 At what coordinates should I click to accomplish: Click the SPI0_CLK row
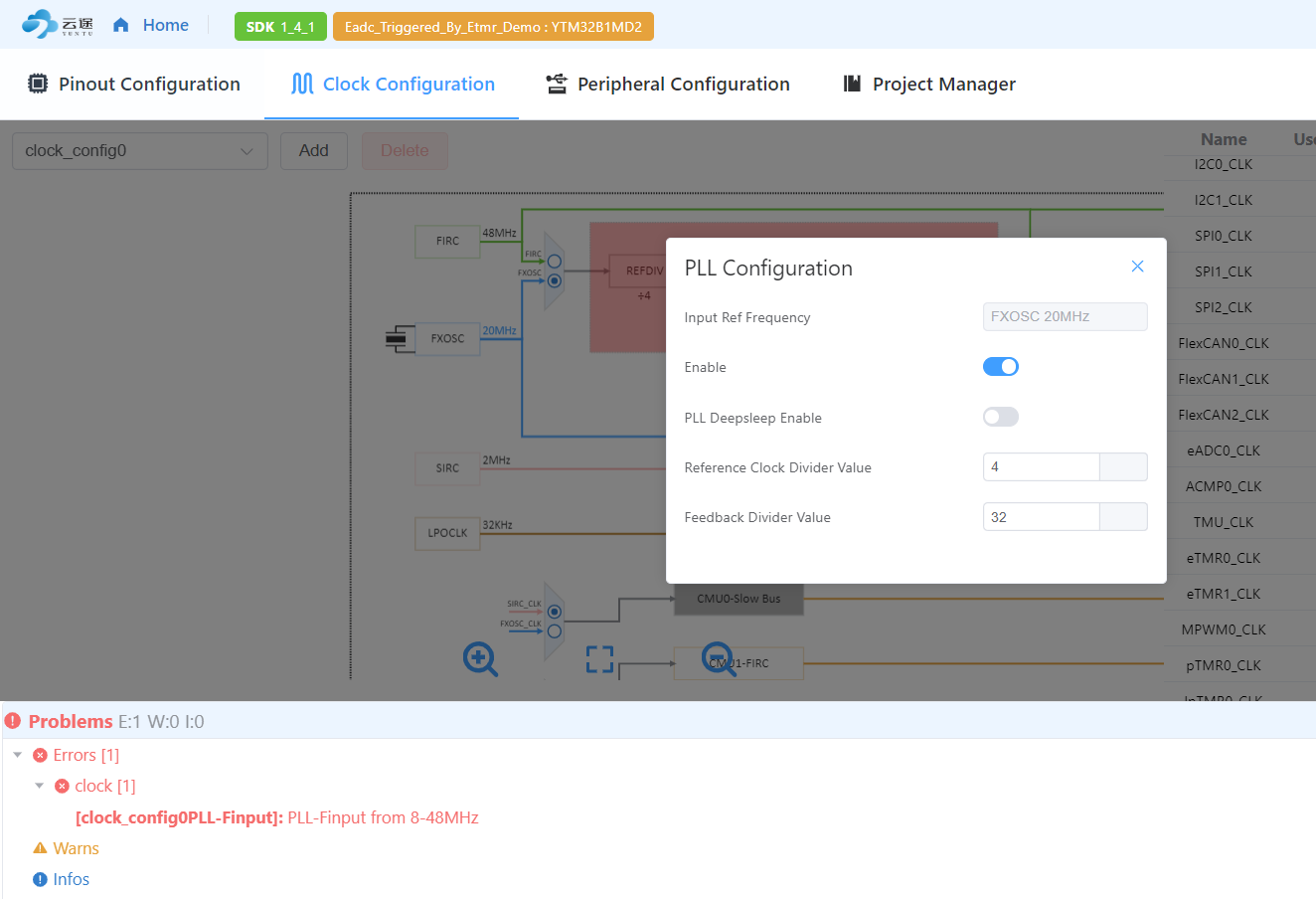1239,236
